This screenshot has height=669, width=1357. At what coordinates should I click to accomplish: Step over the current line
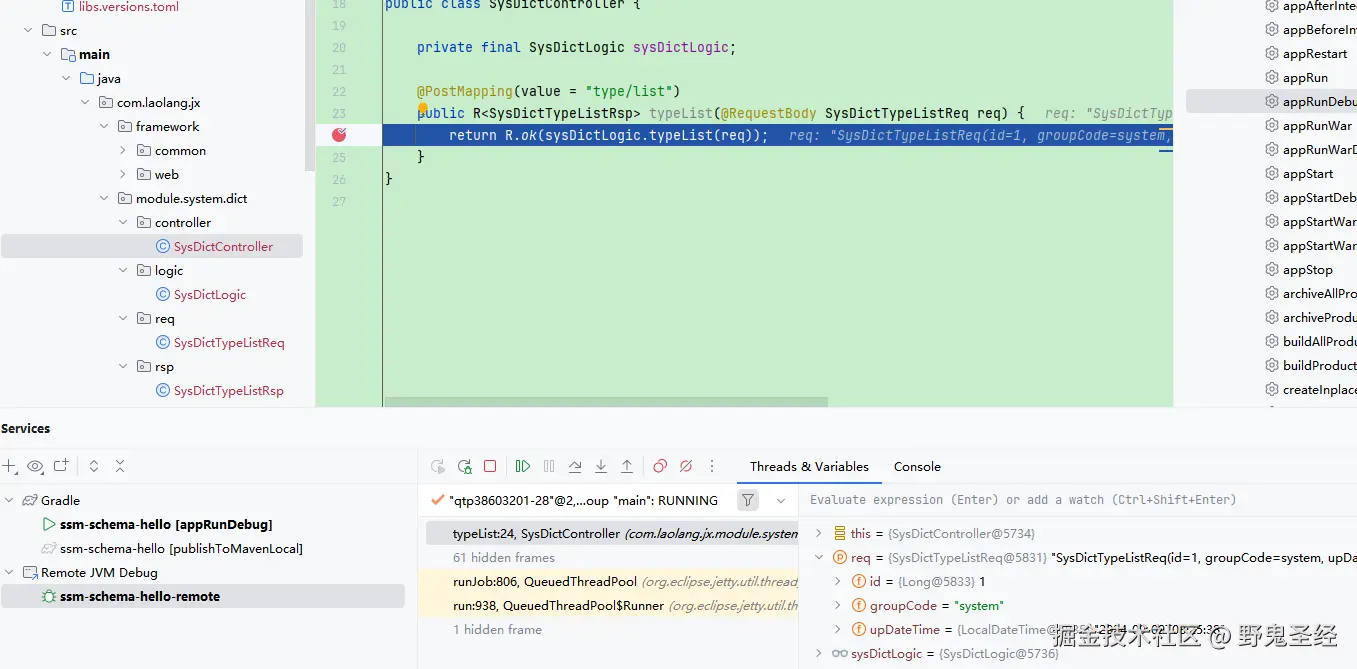575,466
